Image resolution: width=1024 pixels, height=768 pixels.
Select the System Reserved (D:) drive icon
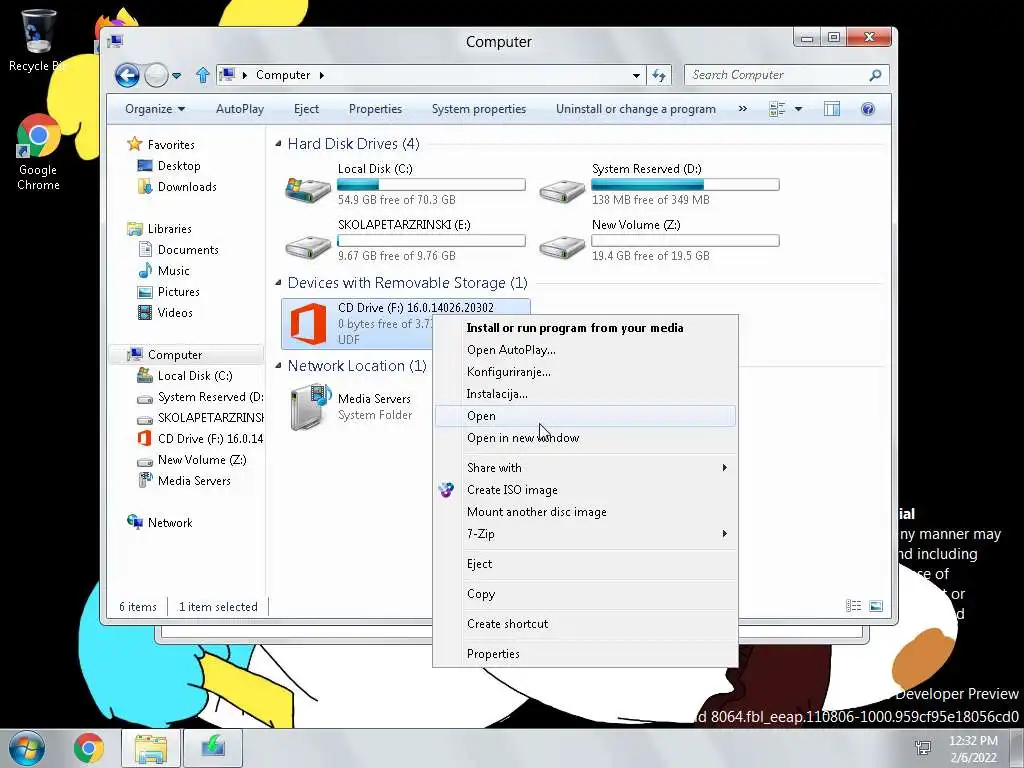click(x=562, y=190)
